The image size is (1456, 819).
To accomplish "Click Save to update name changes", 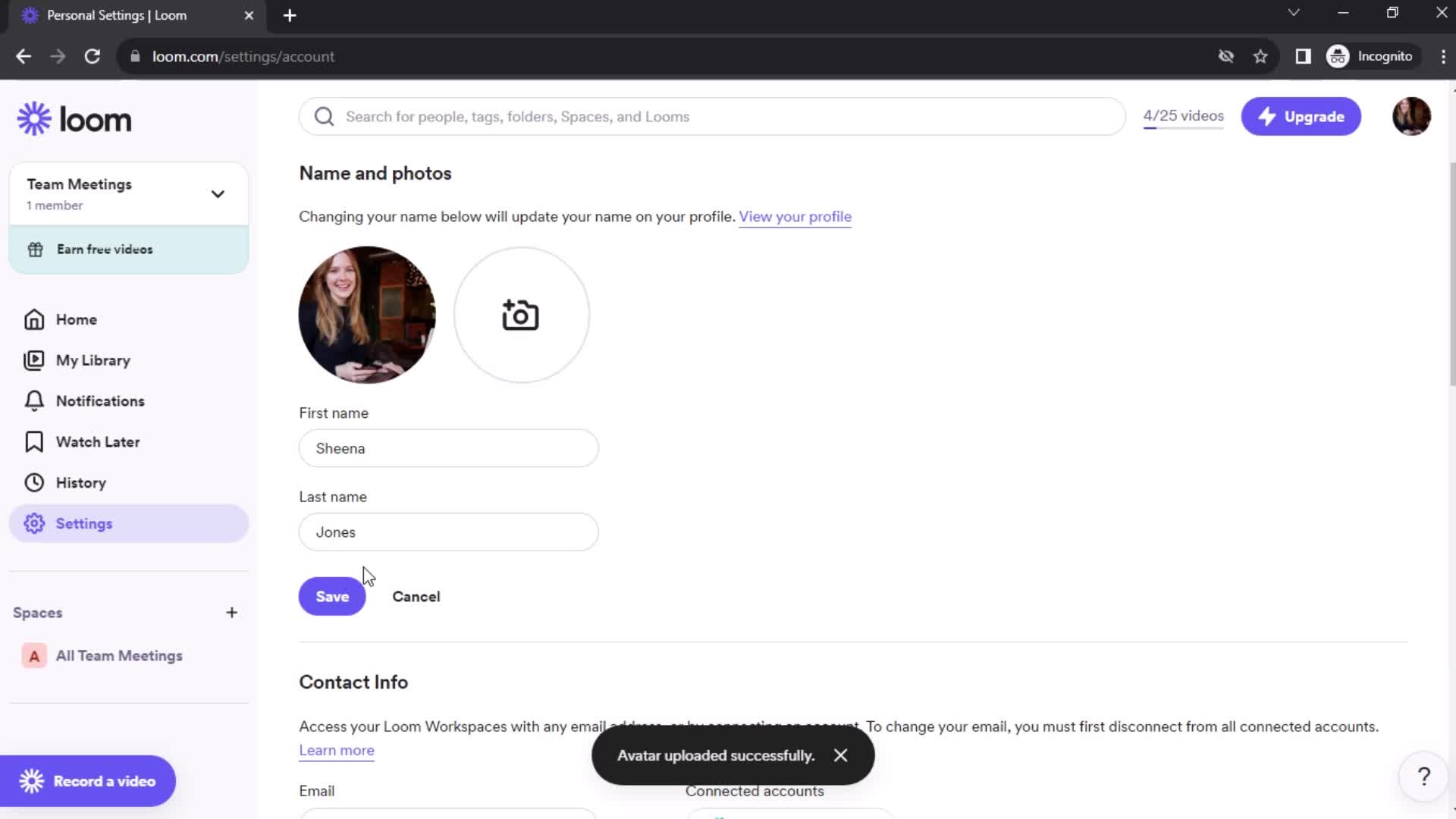I will (332, 596).
